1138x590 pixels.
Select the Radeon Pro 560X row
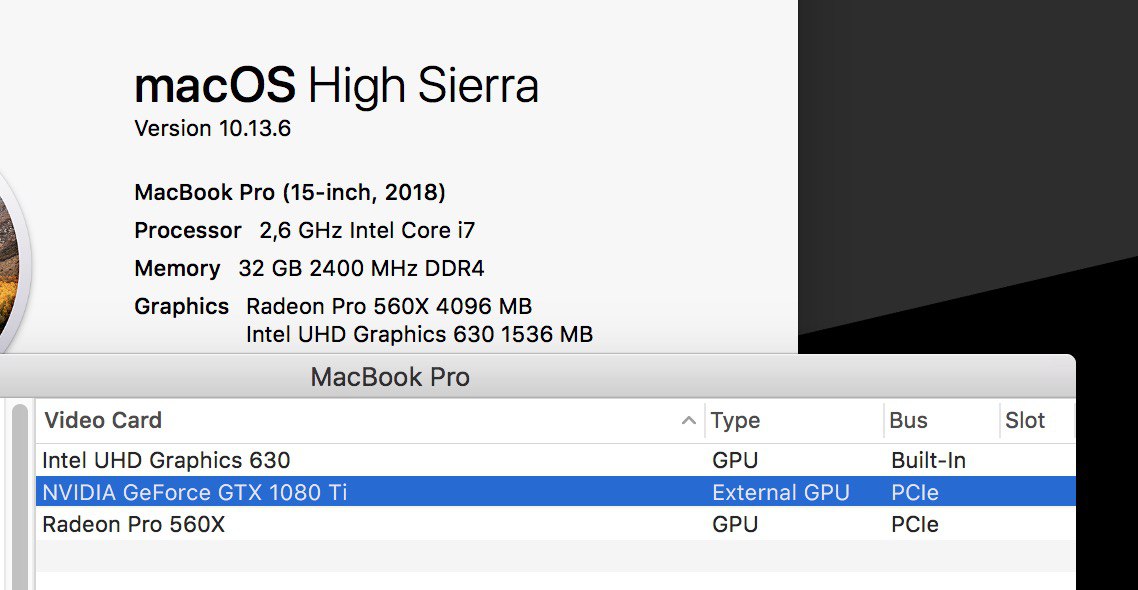click(x=555, y=524)
